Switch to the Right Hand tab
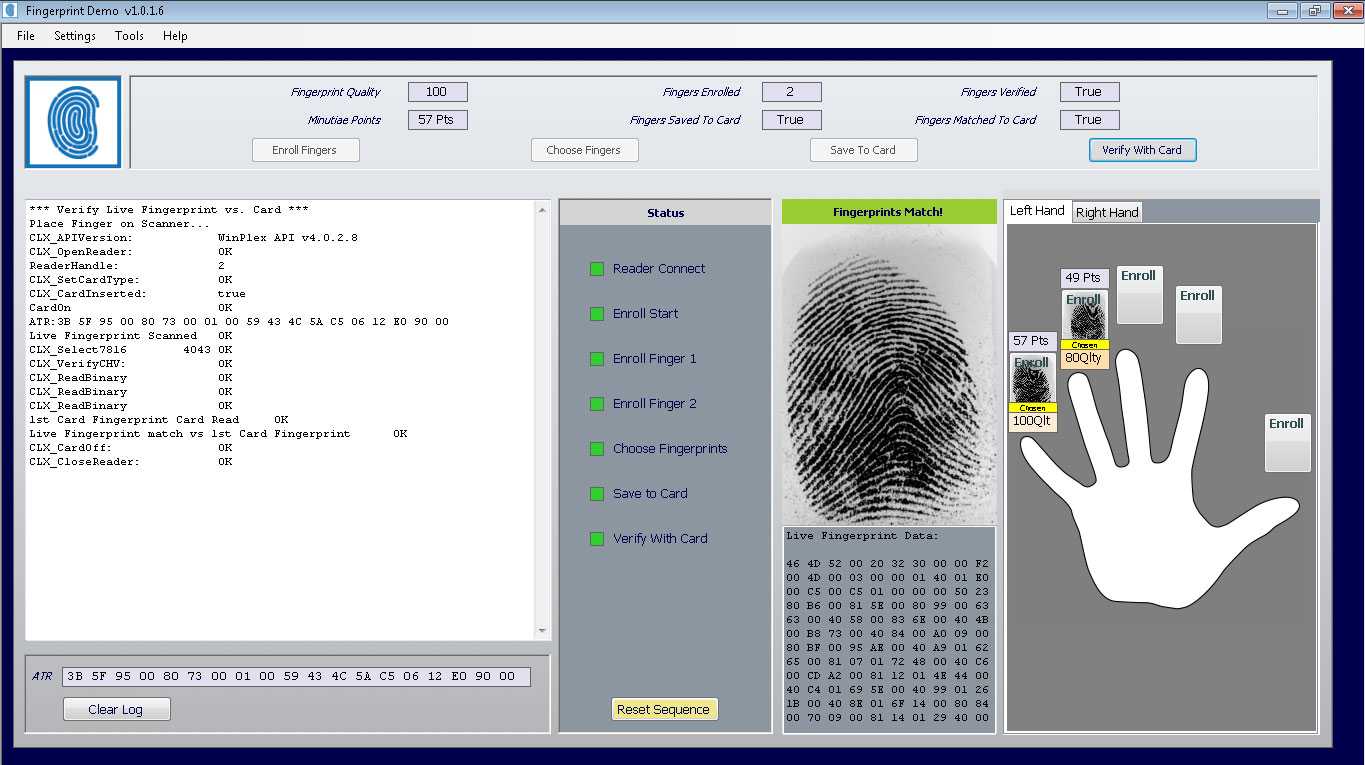The image size is (1365, 765). 1107,212
